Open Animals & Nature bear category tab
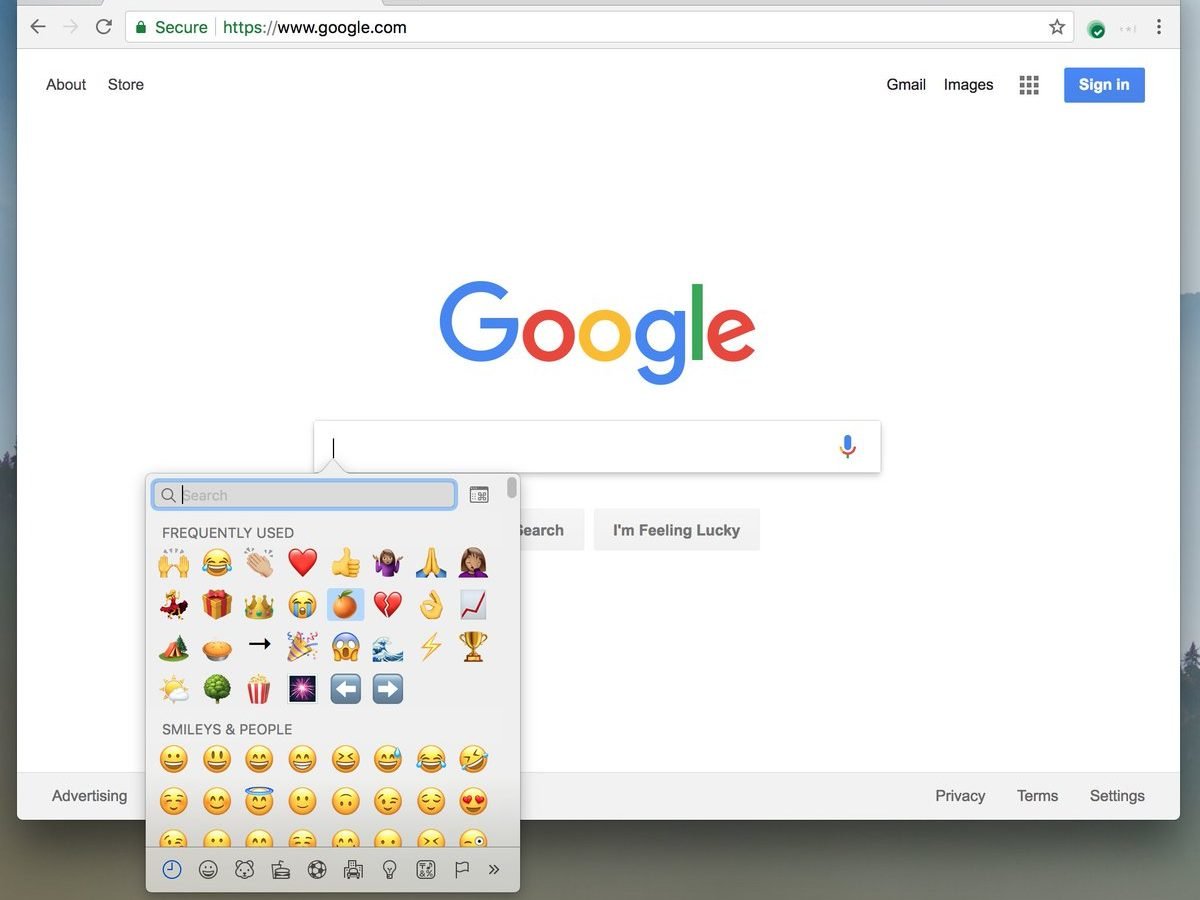Image resolution: width=1200 pixels, height=900 pixels. click(x=244, y=870)
